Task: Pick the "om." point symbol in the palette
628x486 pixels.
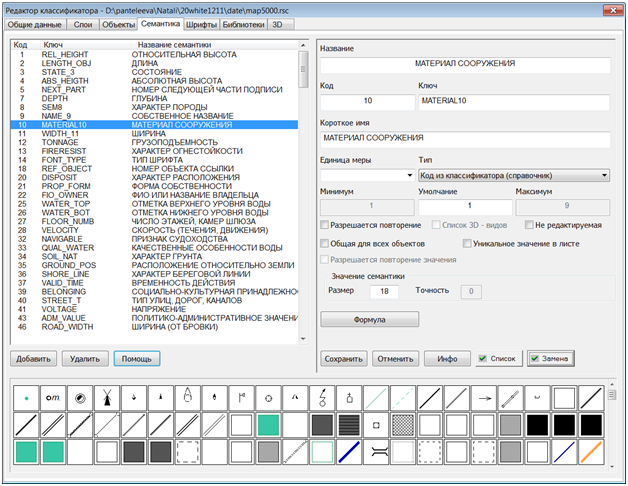Action: (x=53, y=397)
